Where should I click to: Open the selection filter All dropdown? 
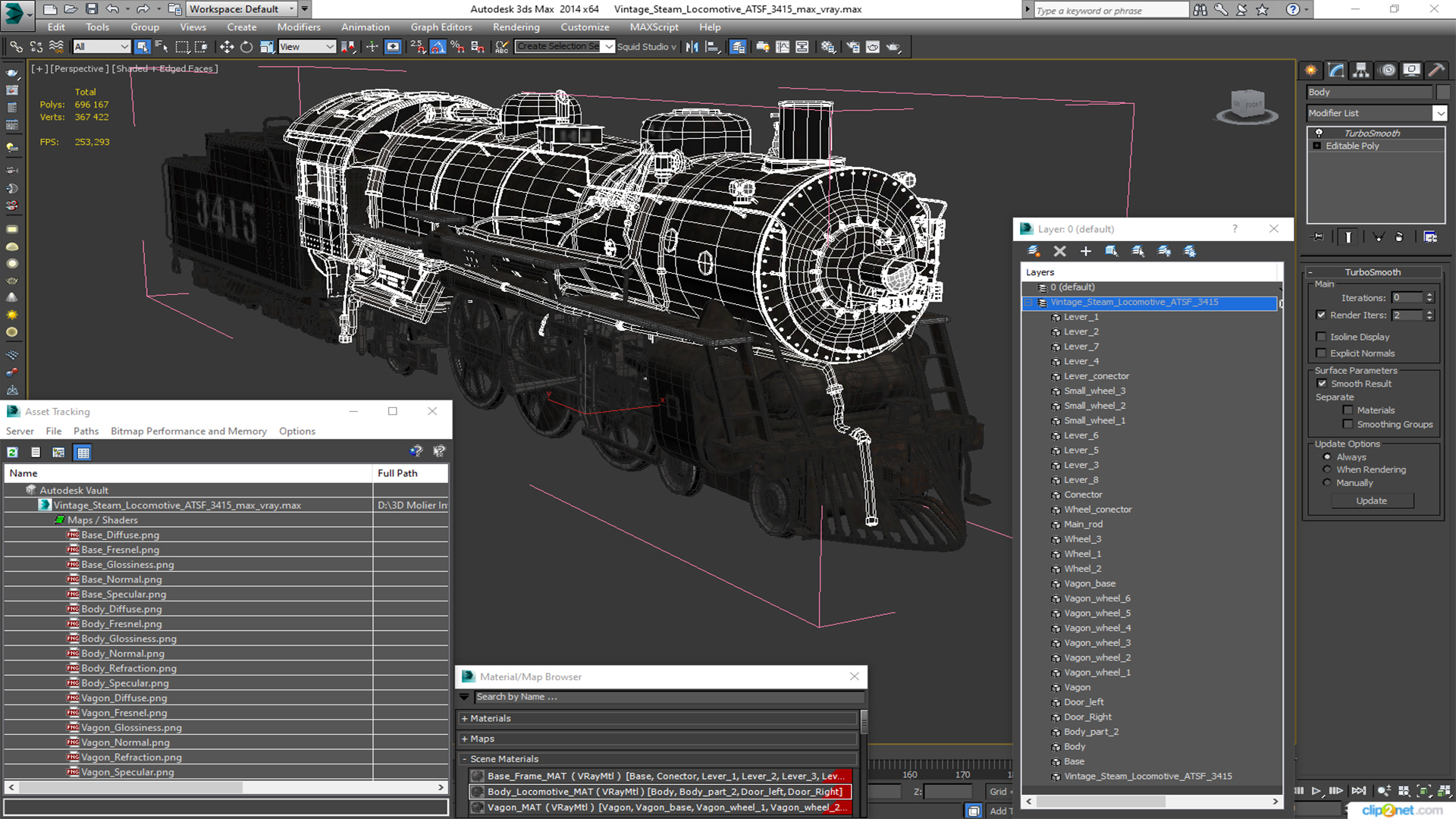[101, 47]
